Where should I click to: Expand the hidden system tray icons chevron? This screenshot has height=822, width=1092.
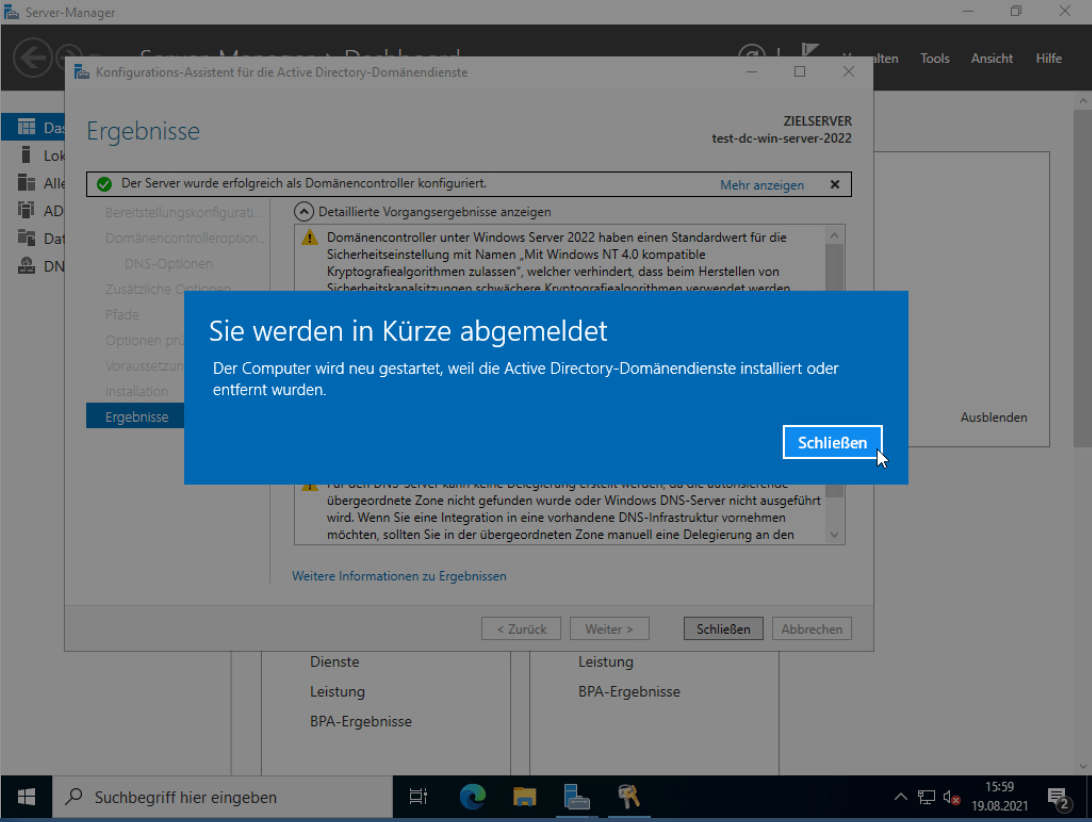[900, 797]
